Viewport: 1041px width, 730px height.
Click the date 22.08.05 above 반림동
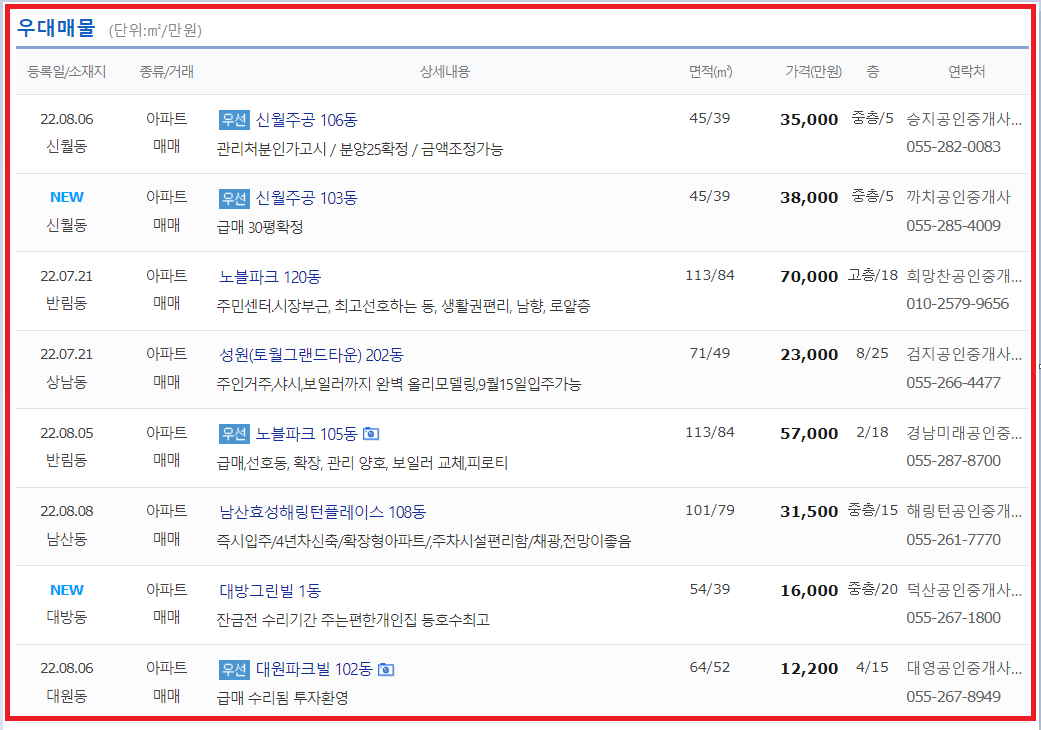pyautogui.click(x=66, y=433)
